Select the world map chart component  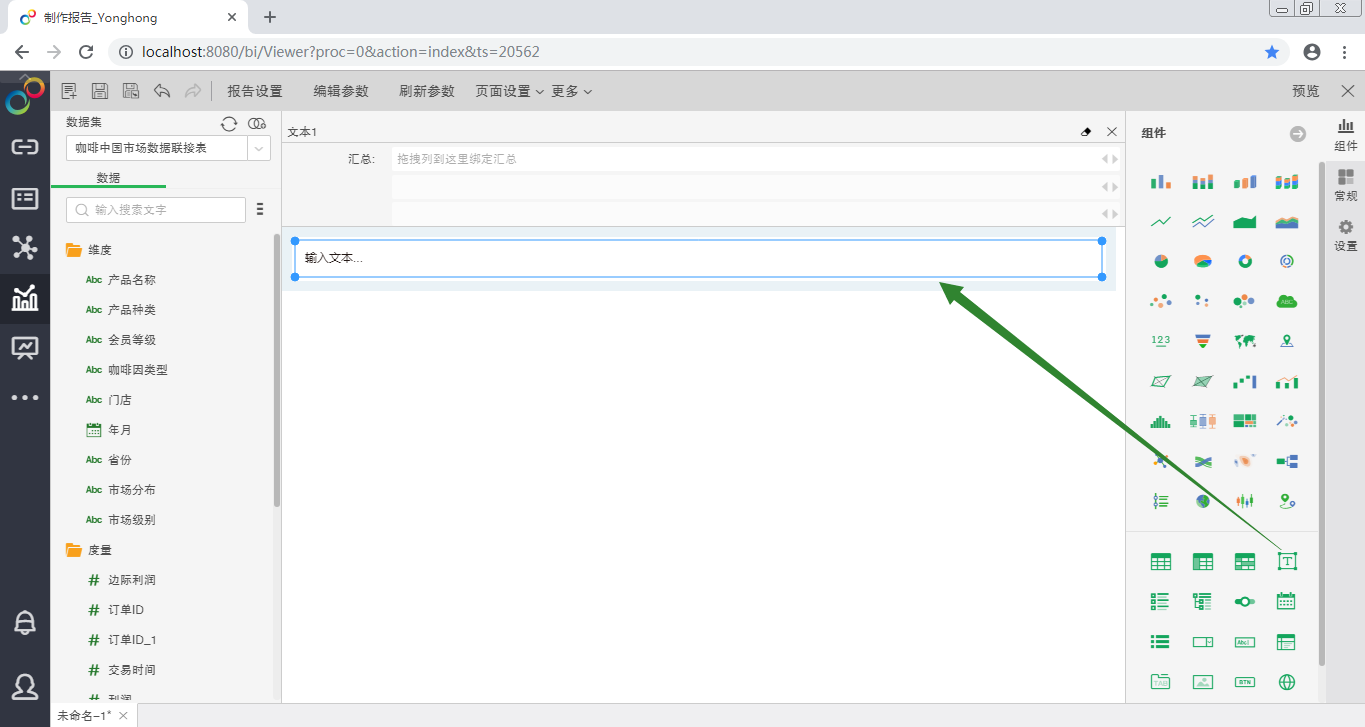click(1245, 341)
